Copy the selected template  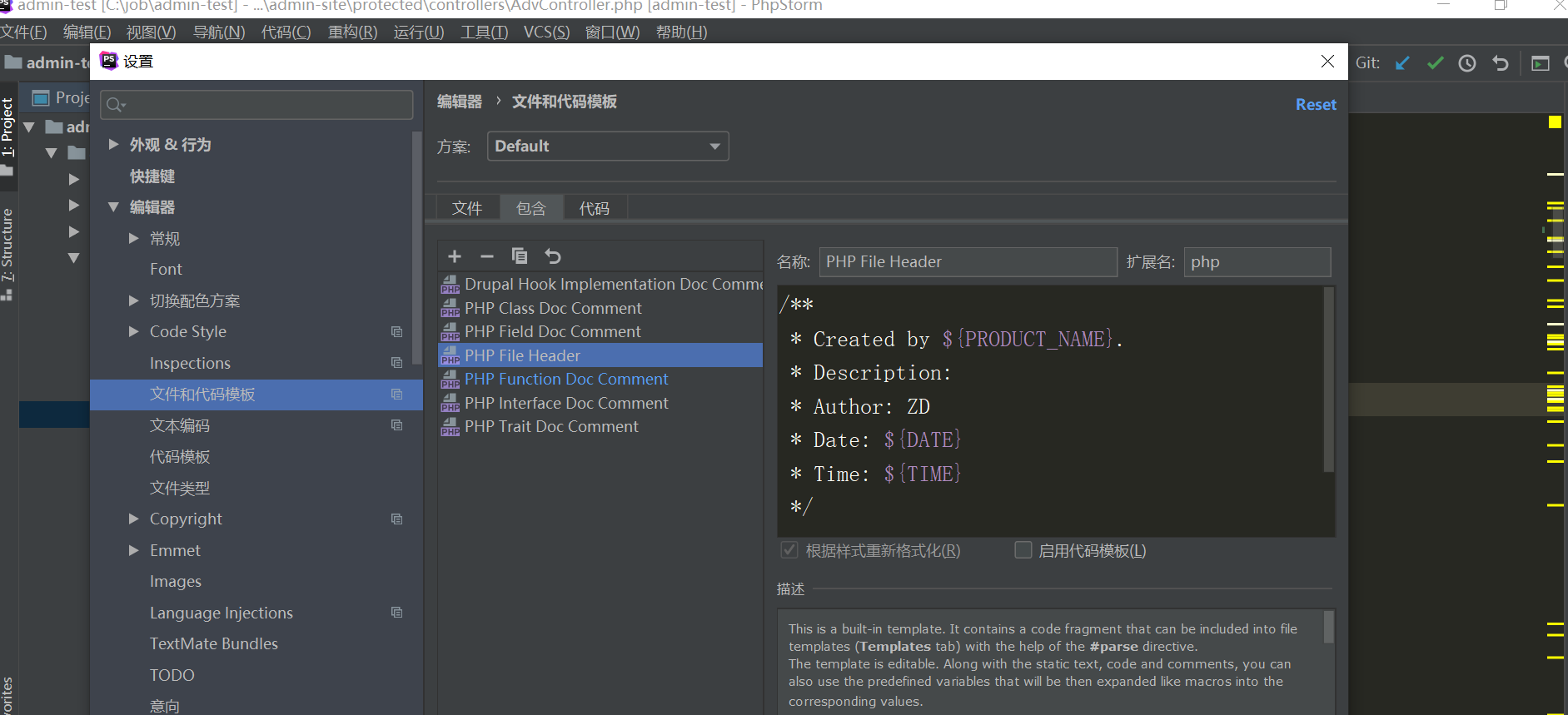tap(520, 256)
